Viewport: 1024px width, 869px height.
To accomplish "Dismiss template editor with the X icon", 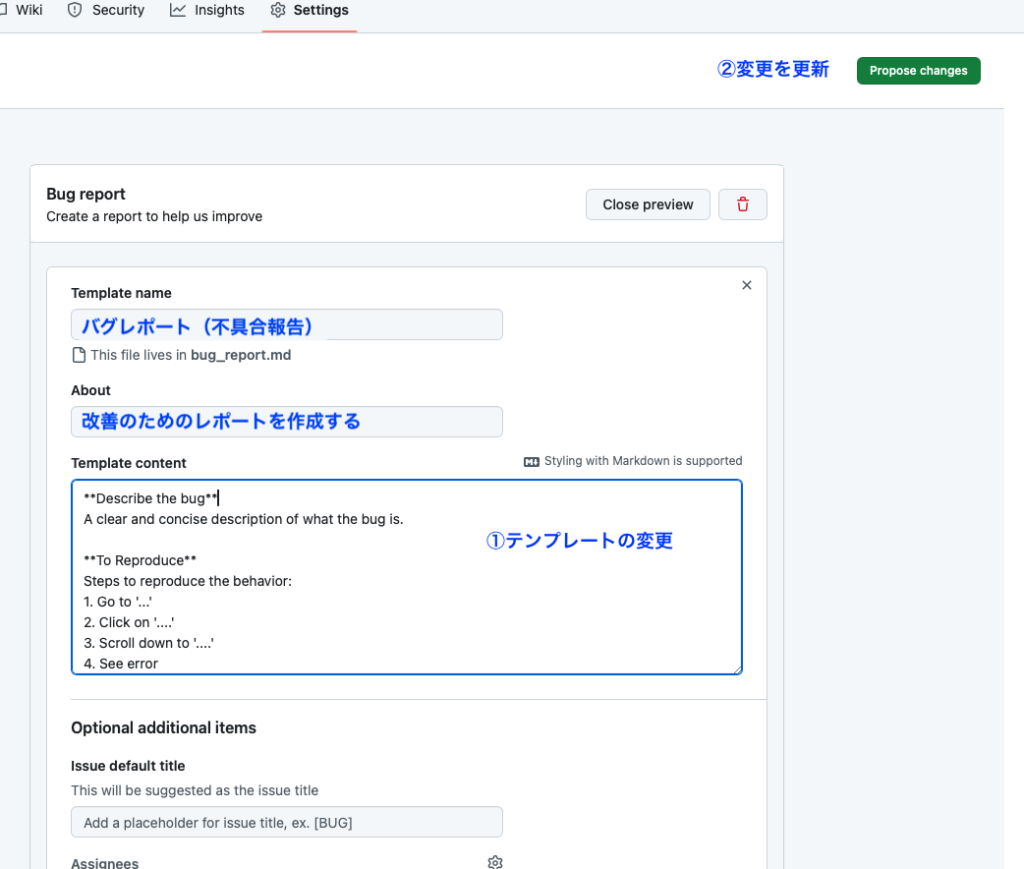I will coord(746,285).
